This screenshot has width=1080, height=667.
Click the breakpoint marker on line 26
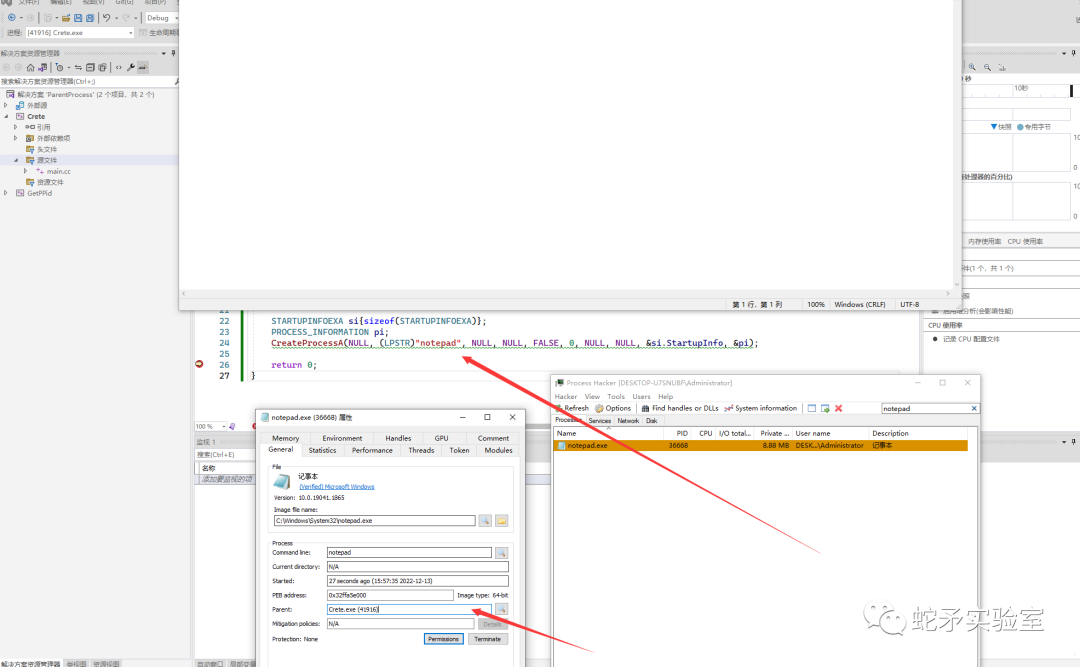click(x=199, y=364)
